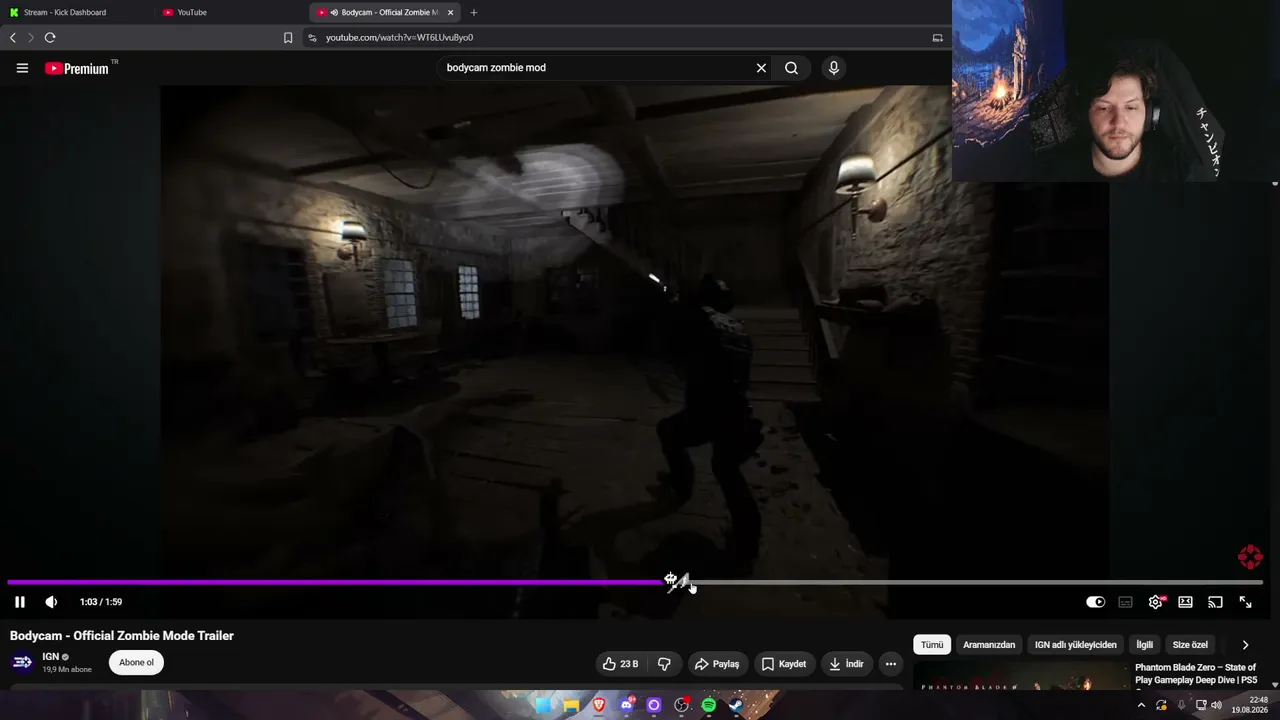This screenshot has height=720, width=1280.
Task: Pause the video playback
Action: point(19,602)
